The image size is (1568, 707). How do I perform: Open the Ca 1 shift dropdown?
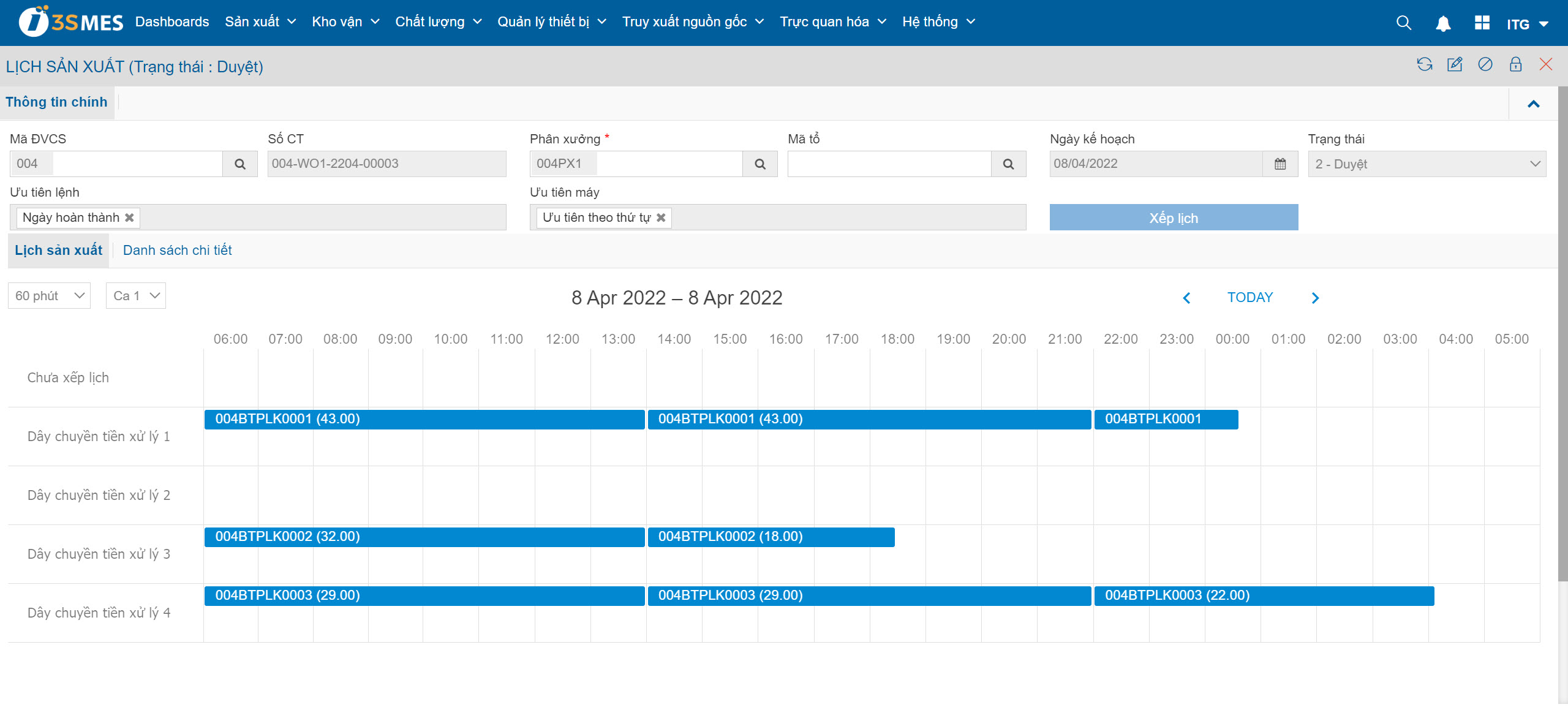pos(135,296)
